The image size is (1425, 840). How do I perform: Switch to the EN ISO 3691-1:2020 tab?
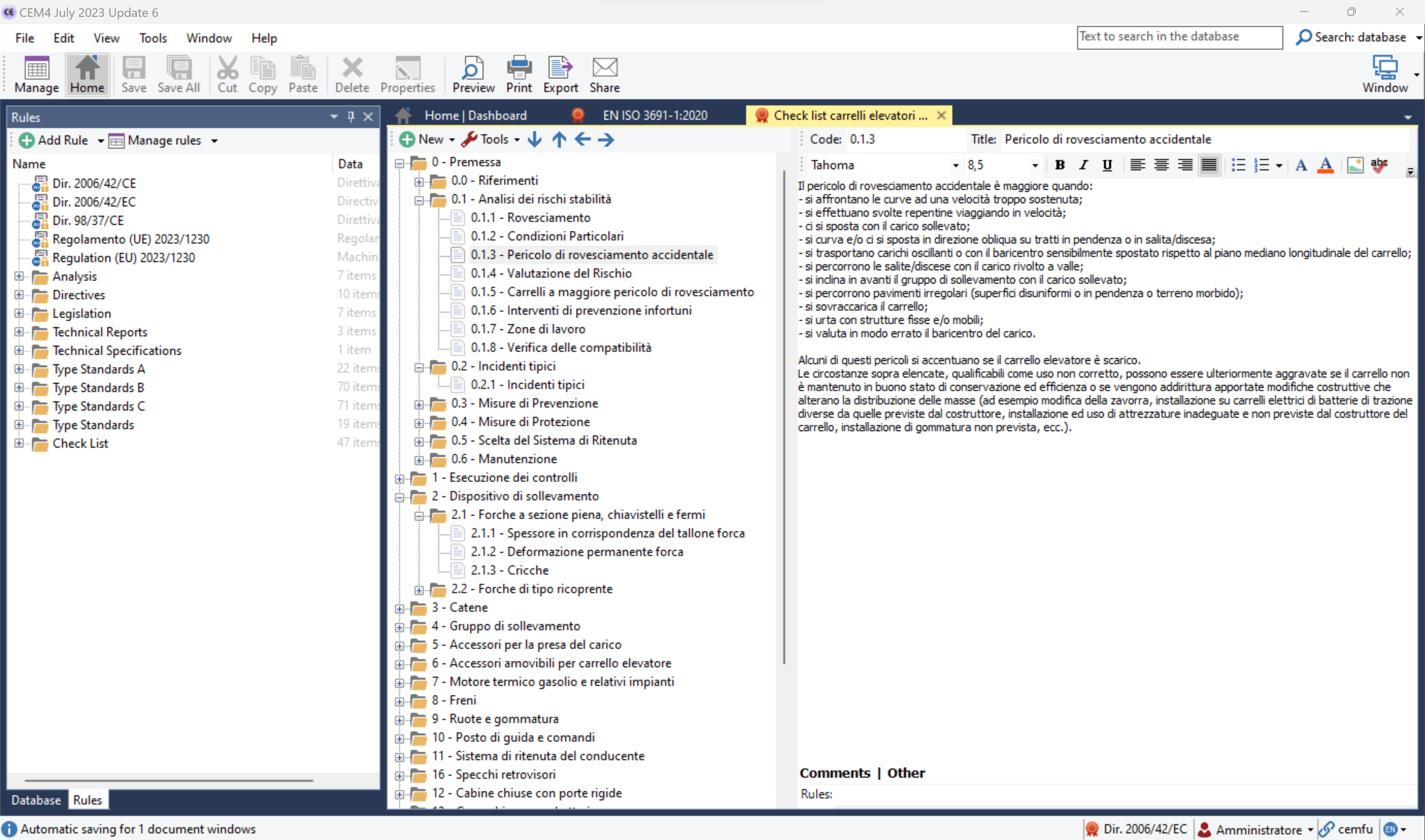655,115
